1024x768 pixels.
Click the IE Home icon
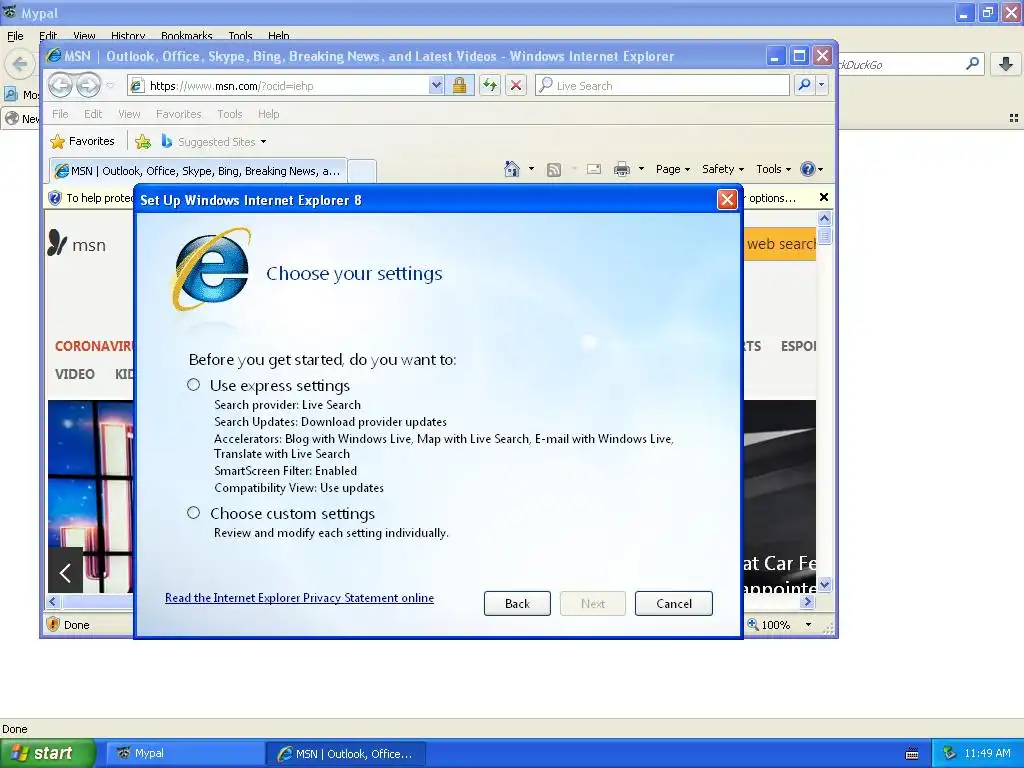(512, 169)
